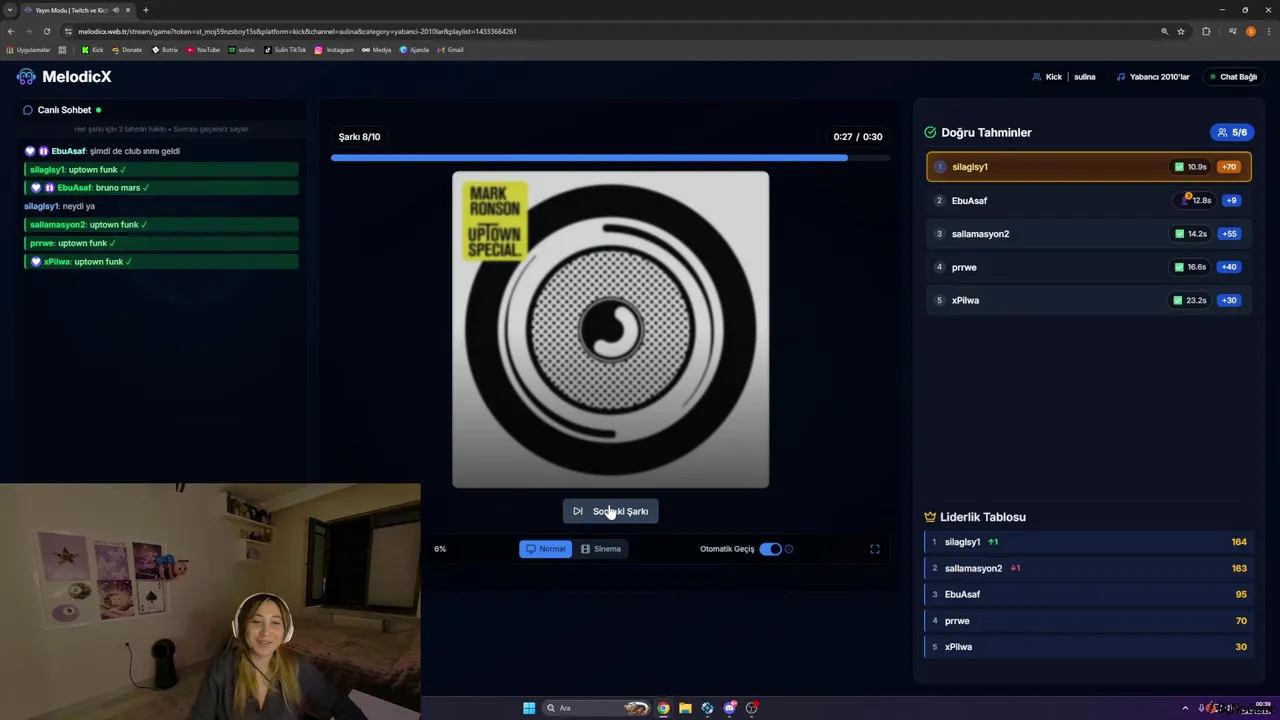
Task: Open File Explorer from taskbar
Action: 685,708
